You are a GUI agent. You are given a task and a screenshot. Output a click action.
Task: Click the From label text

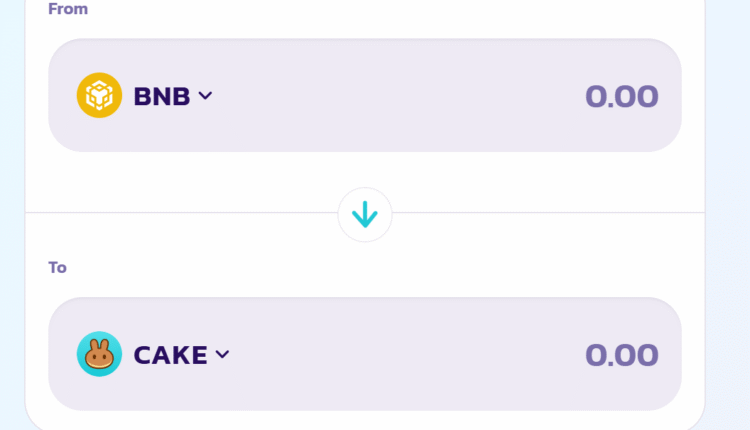(x=68, y=9)
